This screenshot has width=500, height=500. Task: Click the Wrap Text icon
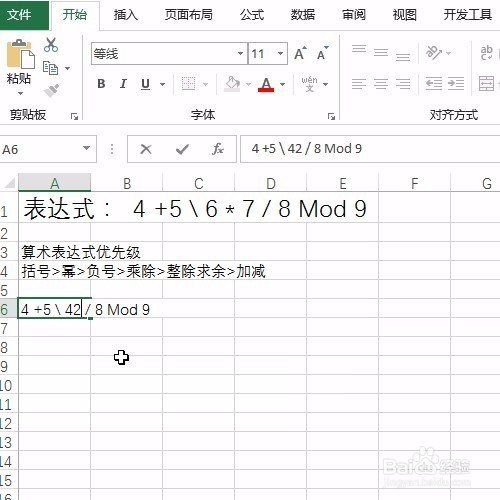[487, 53]
